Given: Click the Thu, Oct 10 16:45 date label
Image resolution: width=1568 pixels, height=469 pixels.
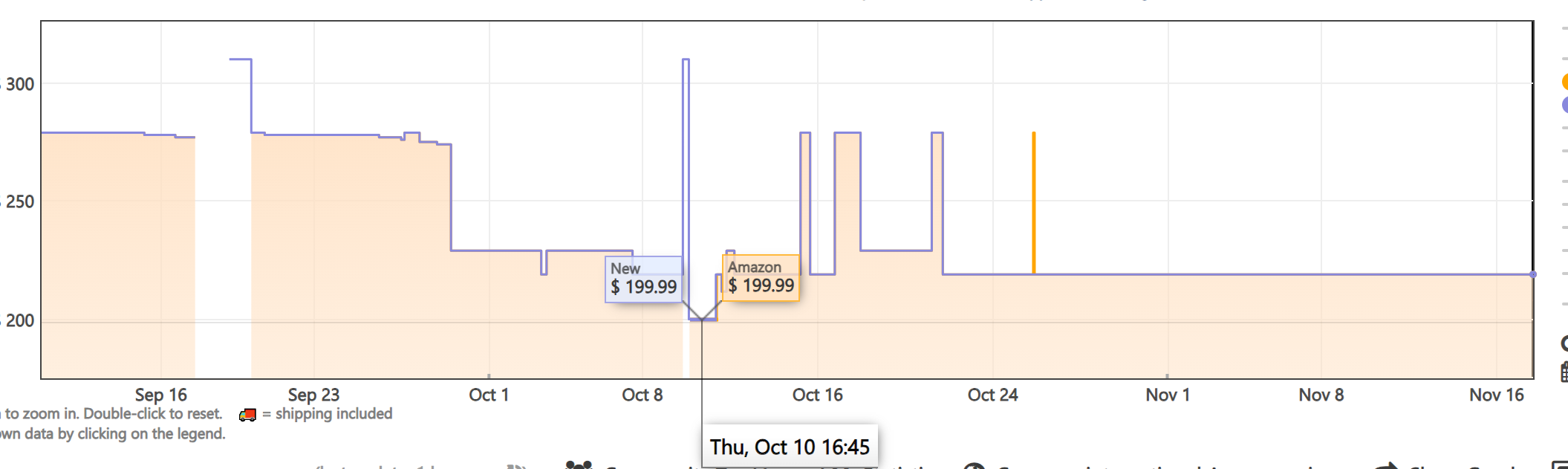Looking at the screenshot, I should [790, 447].
